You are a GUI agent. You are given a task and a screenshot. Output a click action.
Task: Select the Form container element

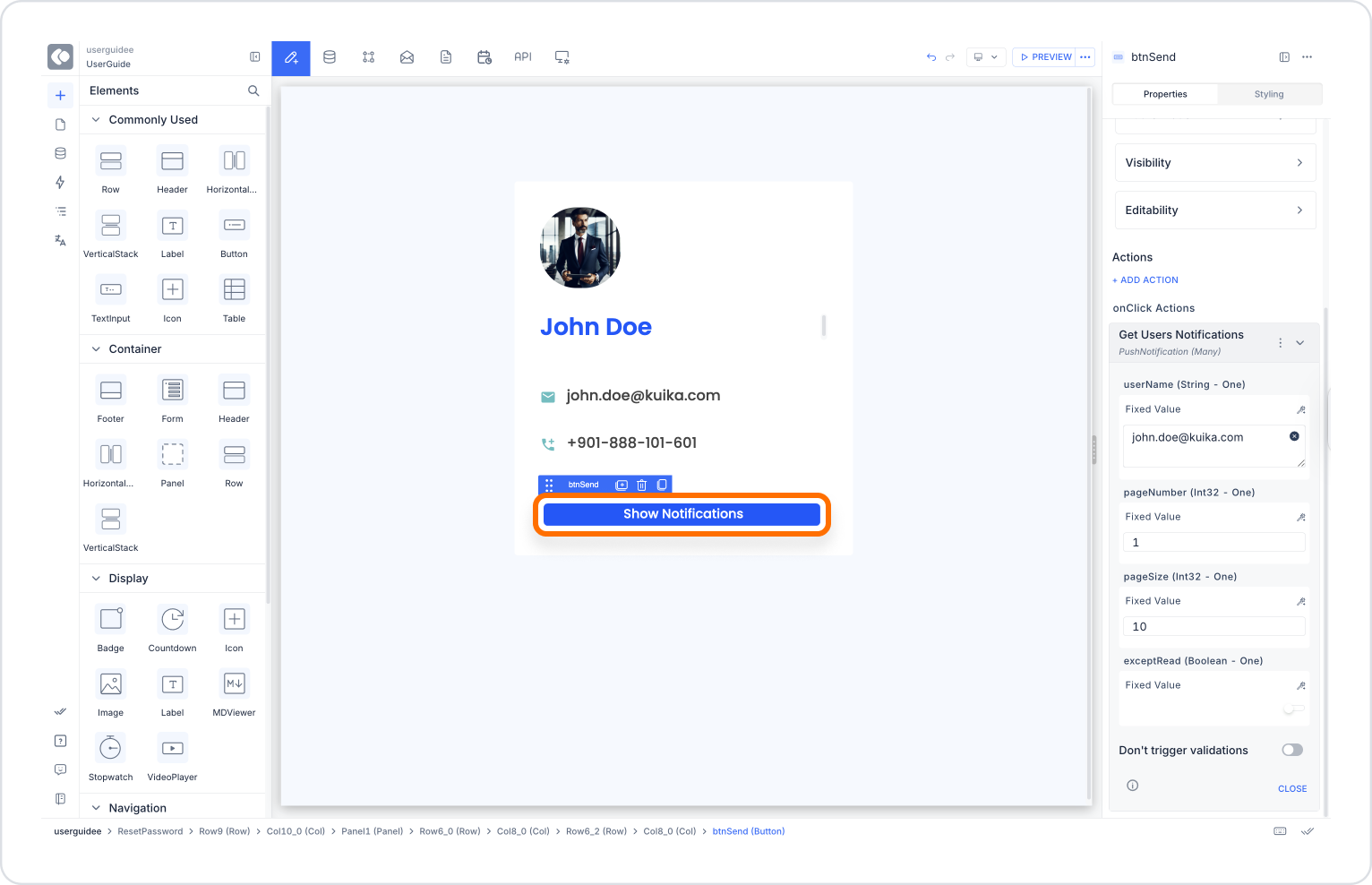pyautogui.click(x=173, y=399)
